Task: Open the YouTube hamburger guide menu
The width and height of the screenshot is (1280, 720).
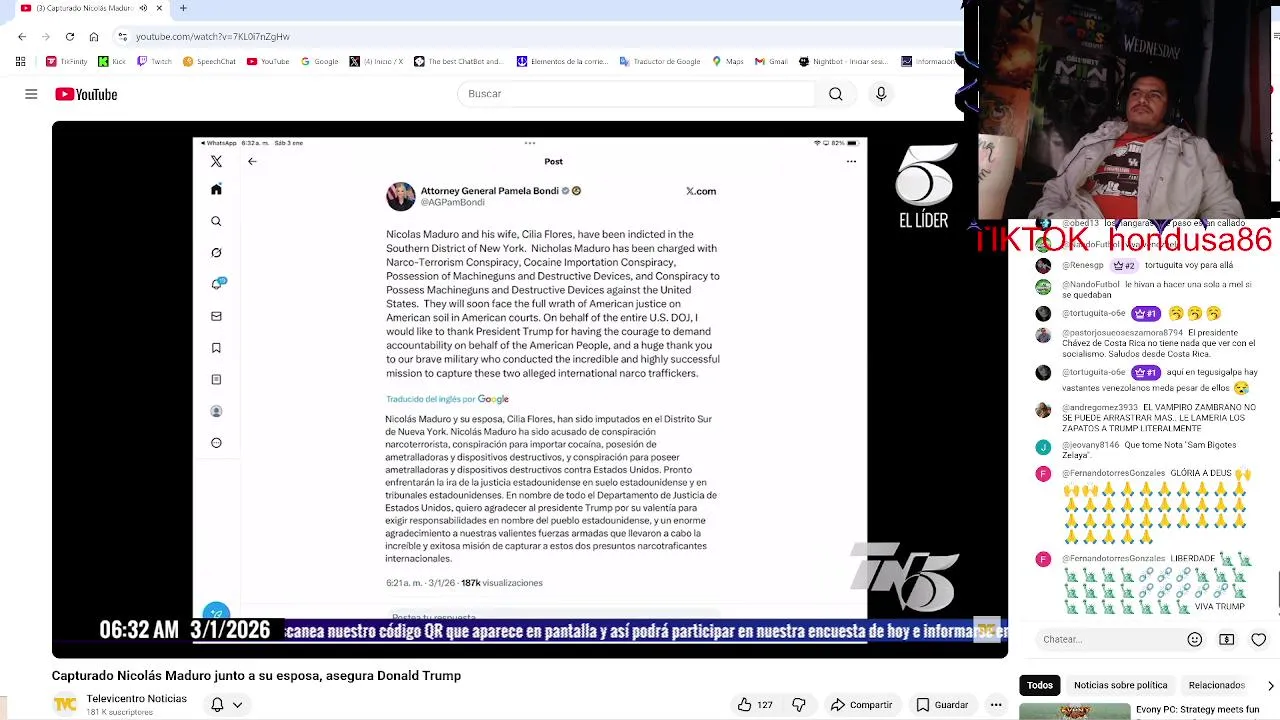Action: [31, 94]
